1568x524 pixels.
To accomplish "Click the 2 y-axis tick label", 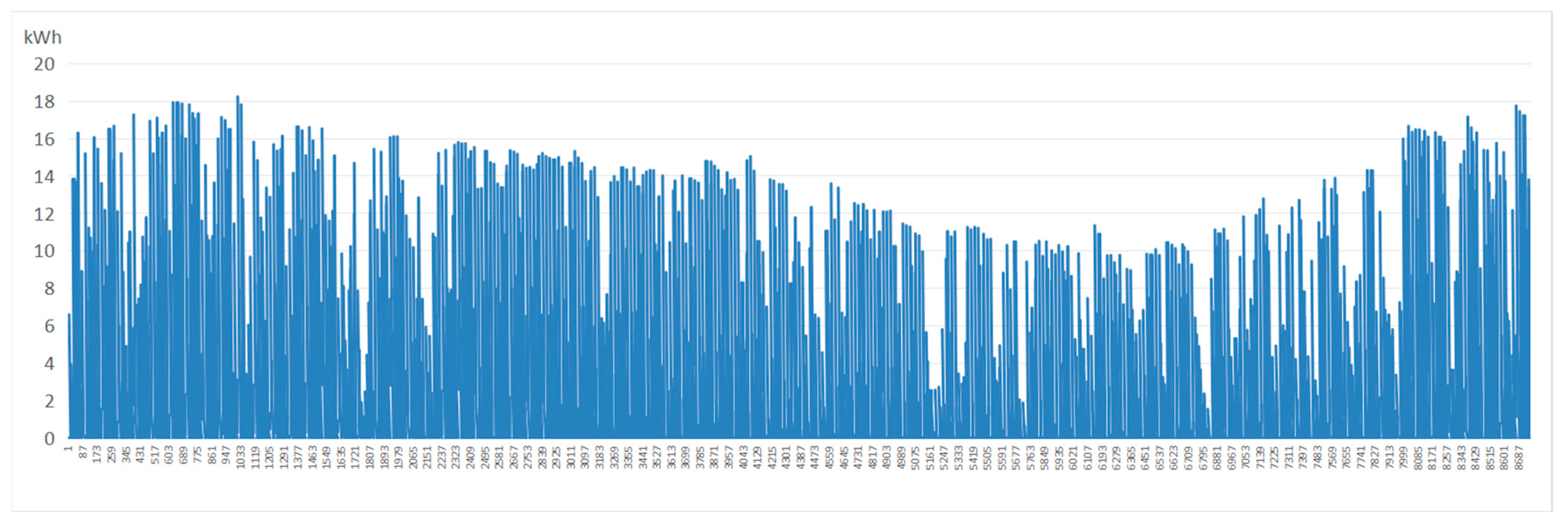I will coord(49,401).
